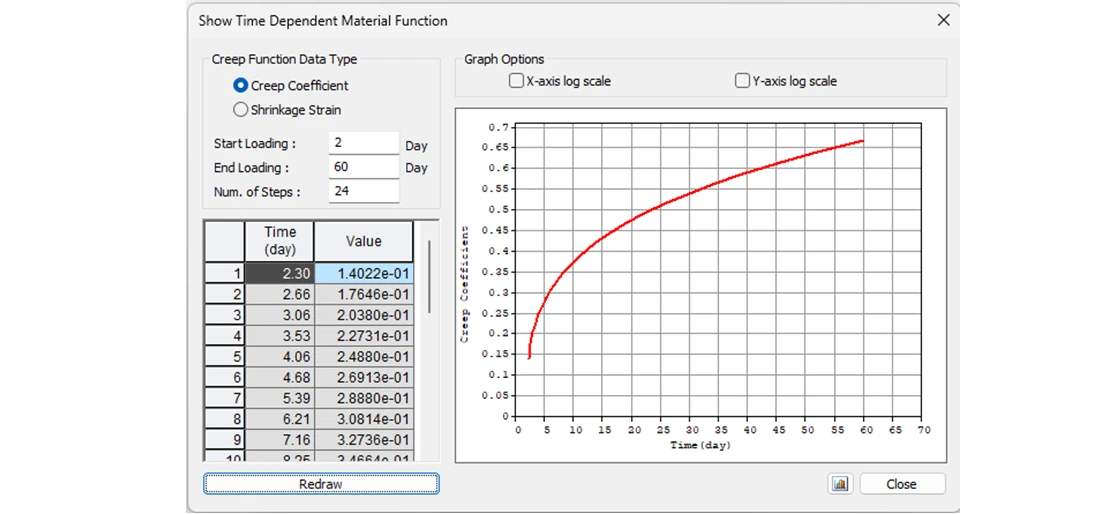
Task: Enable X-axis log scale checkbox
Action: click(x=516, y=81)
